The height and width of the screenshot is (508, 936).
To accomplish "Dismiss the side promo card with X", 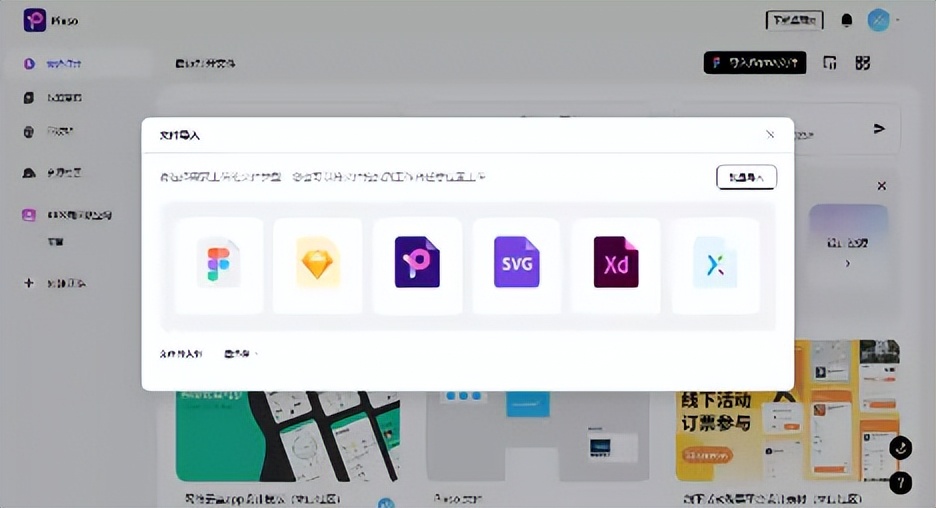I will point(882,186).
